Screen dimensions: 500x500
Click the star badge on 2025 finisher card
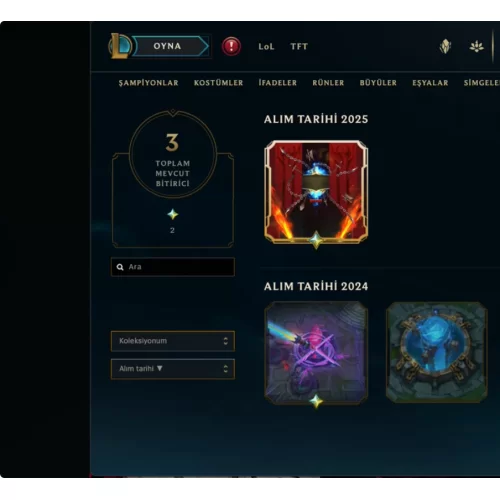[316, 239]
